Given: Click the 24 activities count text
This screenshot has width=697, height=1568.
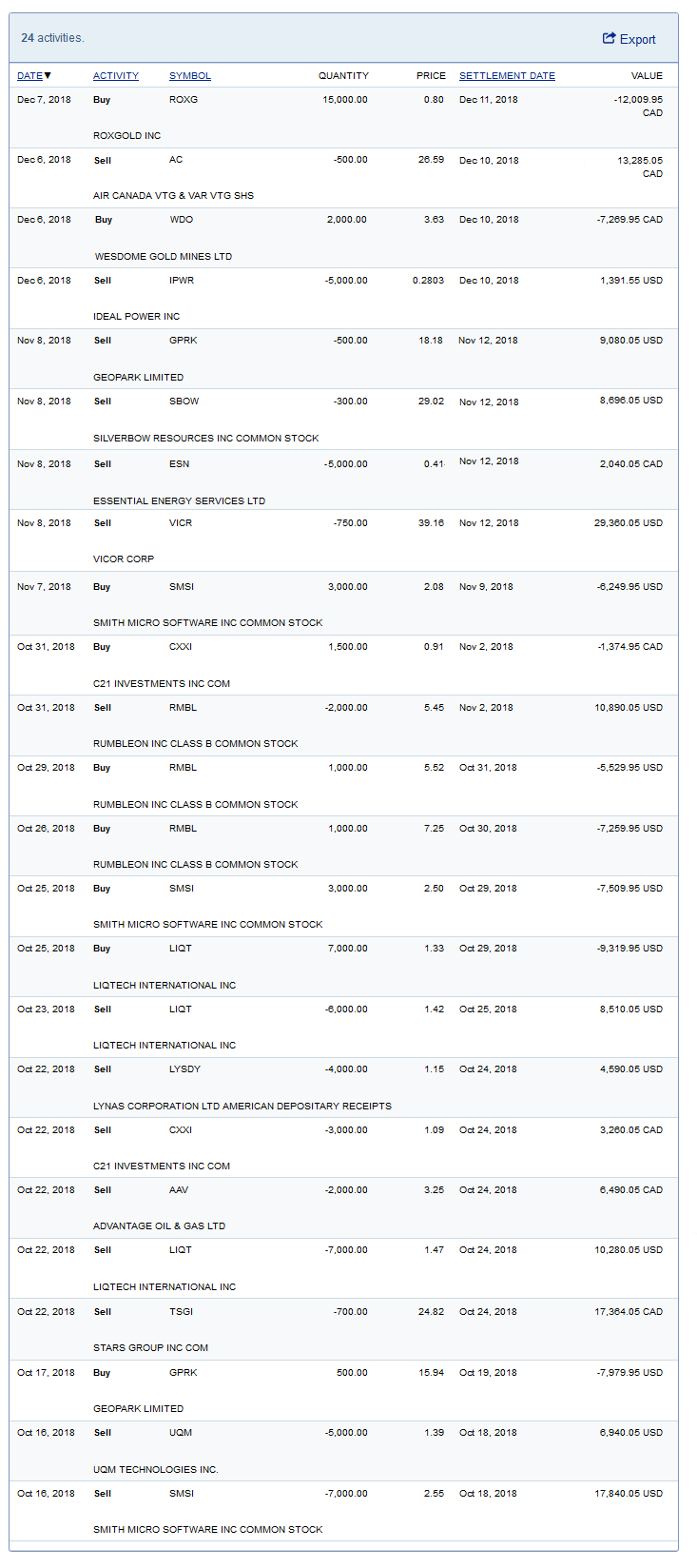Looking at the screenshot, I should point(52,38).
